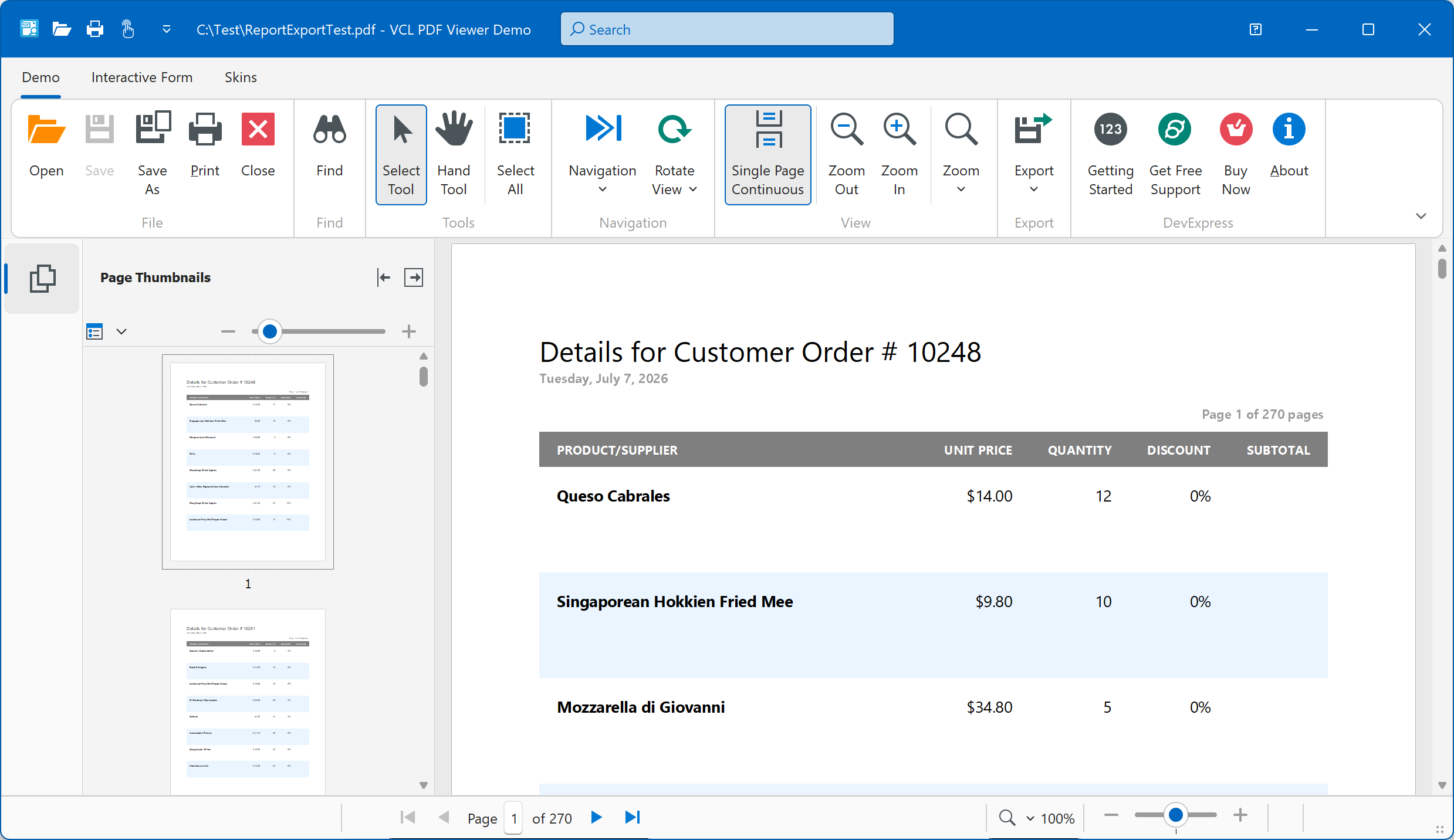Click the Buy Now basket icon

pyautogui.click(x=1236, y=129)
